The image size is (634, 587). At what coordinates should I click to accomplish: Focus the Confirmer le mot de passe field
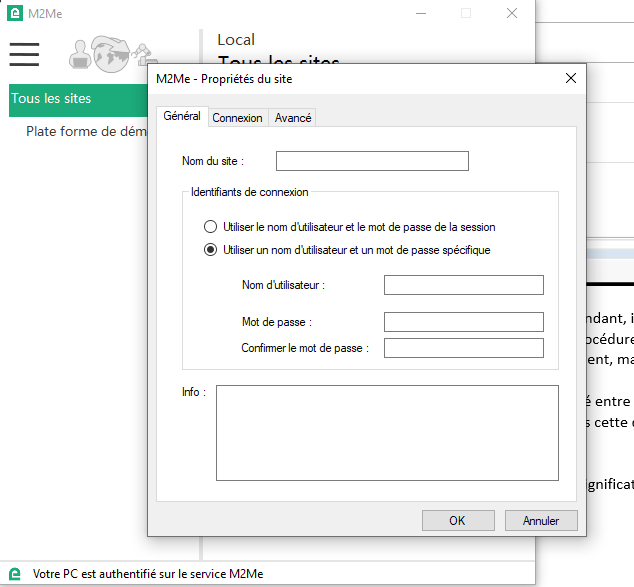click(463, 348)
